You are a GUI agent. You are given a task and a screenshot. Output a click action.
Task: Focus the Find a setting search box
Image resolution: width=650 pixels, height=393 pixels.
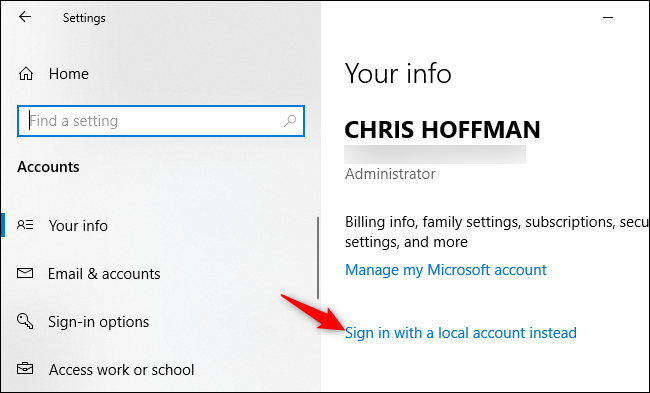(x=161, y=121)
